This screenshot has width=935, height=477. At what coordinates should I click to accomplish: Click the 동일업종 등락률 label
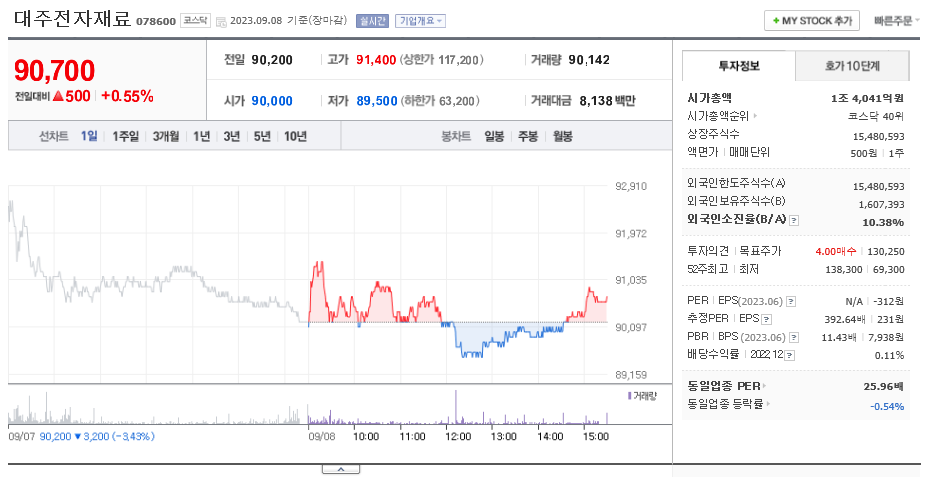point(725,404)
